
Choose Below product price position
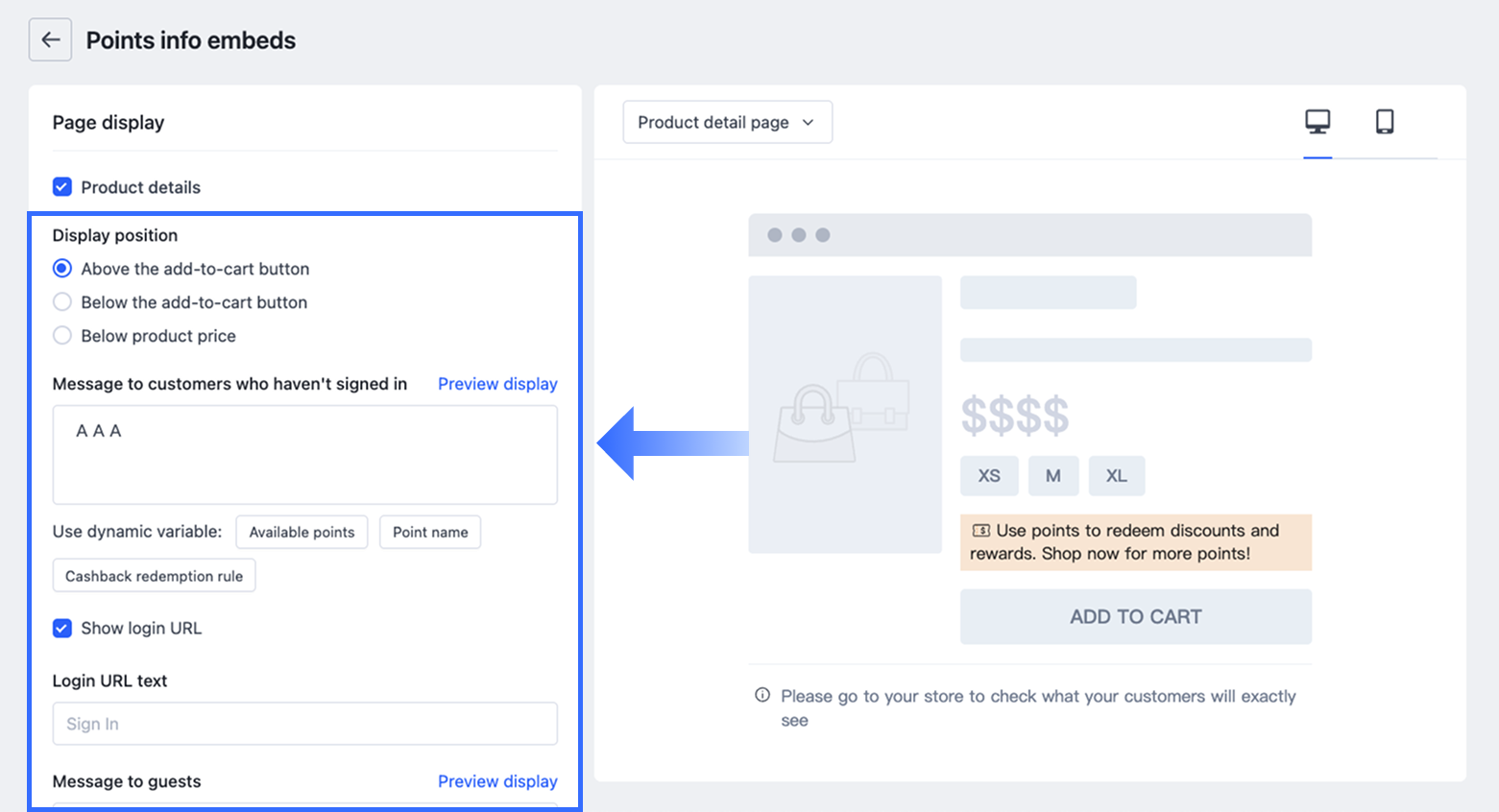[x=62, y=336]
